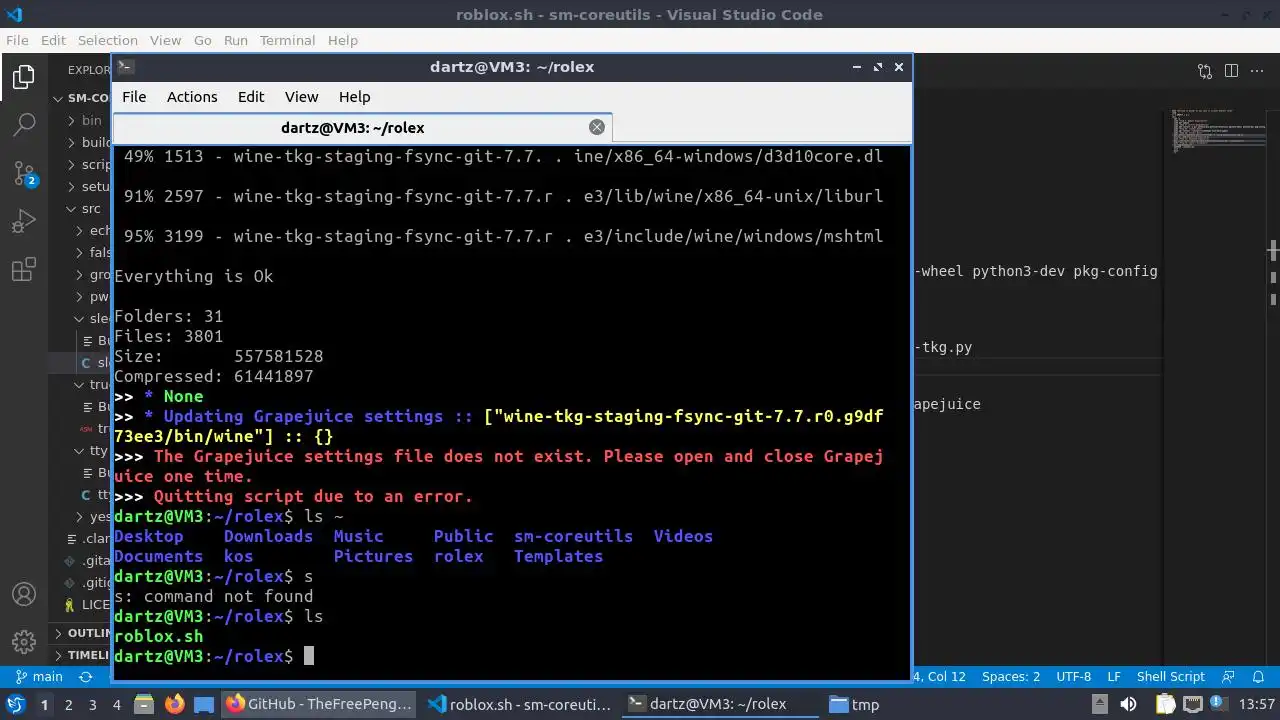The image size is (1280, 720).
Task: Open the feedback icon in VS Code status bar
Action: 1229,677
